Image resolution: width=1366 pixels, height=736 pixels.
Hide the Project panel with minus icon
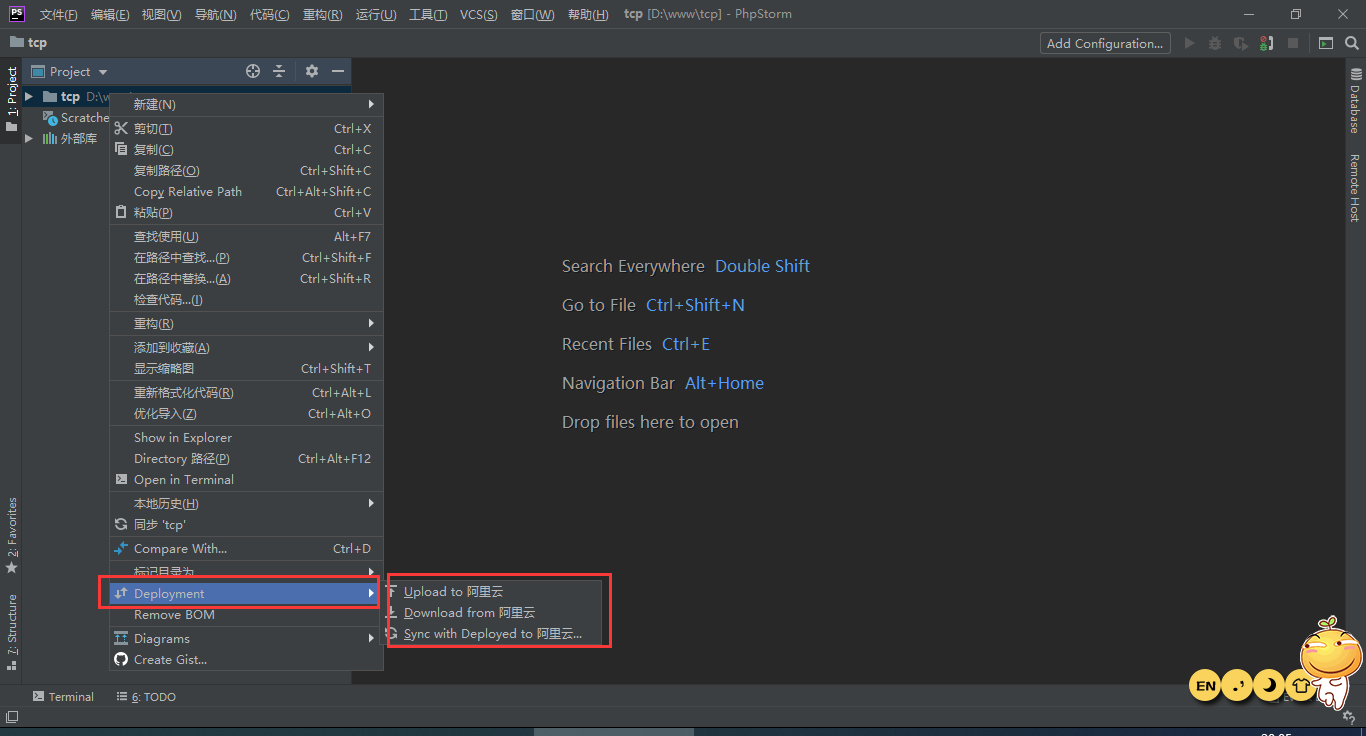(338, 71)
